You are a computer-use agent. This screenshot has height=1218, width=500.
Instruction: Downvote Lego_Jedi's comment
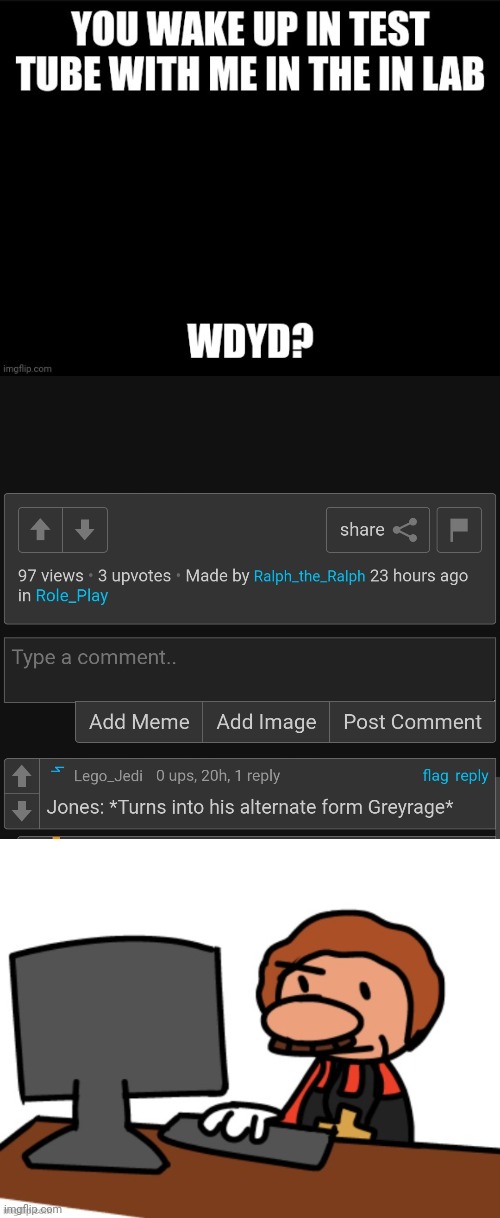pos(22,810)
